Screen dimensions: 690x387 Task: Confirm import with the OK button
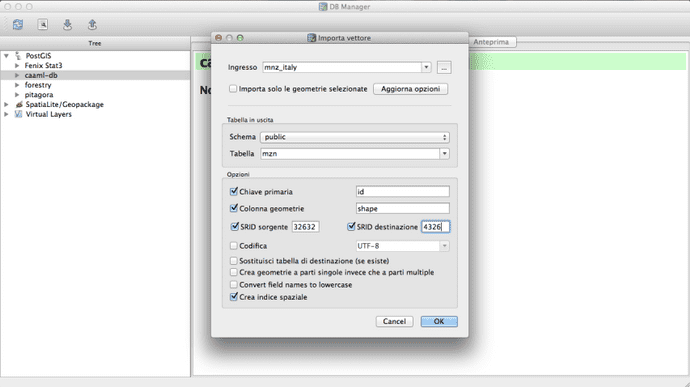click(x=439, y=321)
